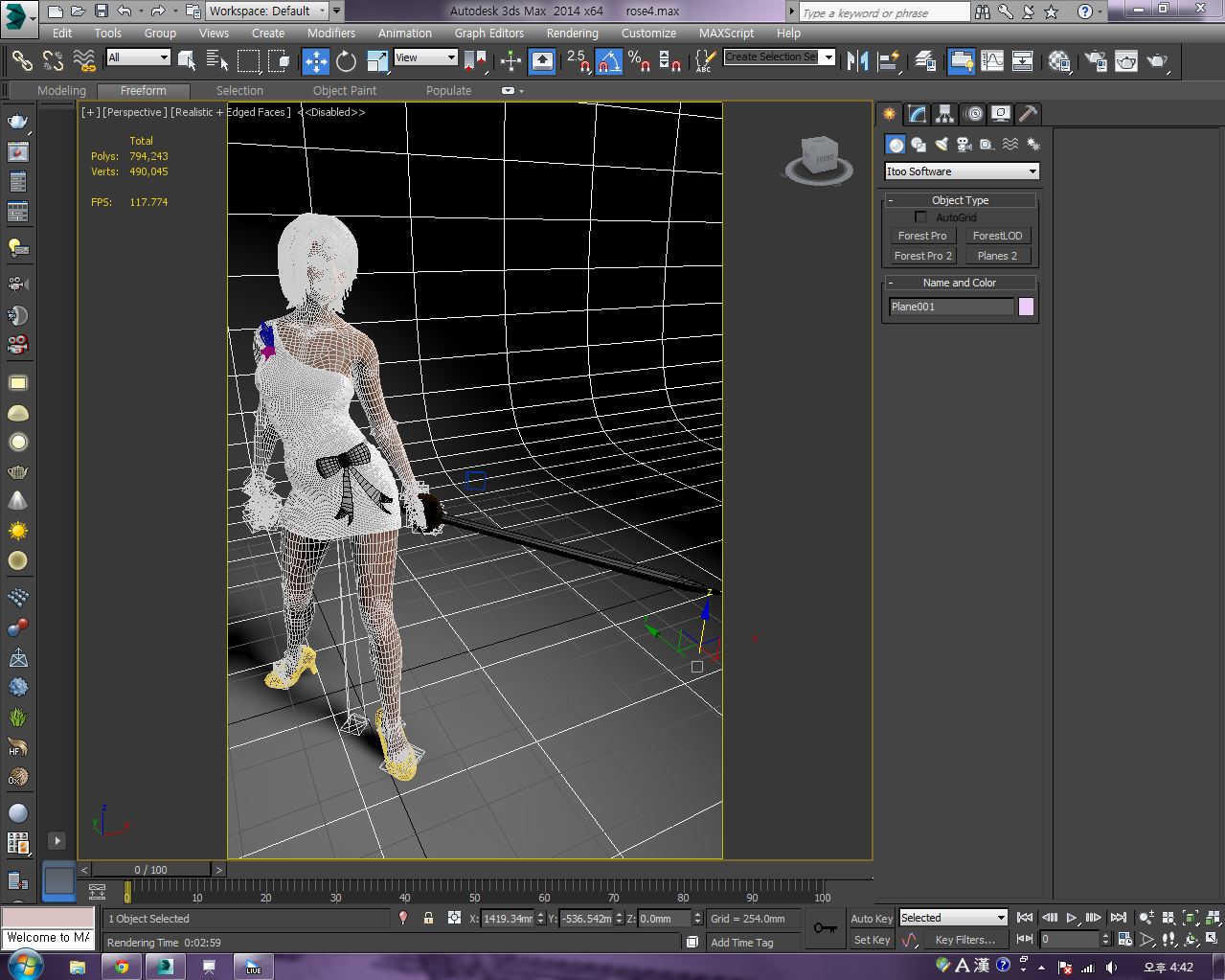The width and height of the screenshot is (1225, 980).
Task: Open the Itoo Software category dropdown
Action: (x=962, y=171)
